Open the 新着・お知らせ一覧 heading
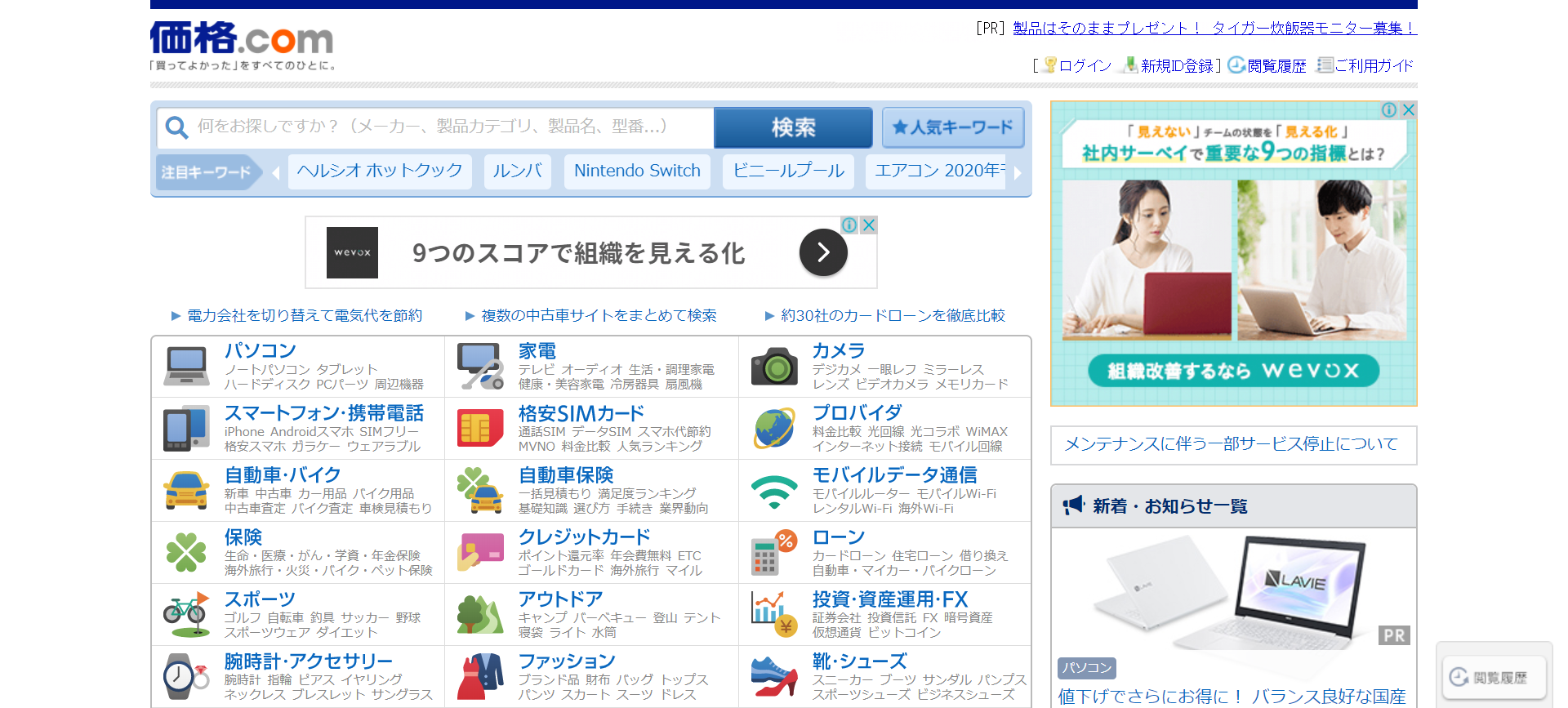This screenshot has height=708, width=1568. click(1169, 506)
